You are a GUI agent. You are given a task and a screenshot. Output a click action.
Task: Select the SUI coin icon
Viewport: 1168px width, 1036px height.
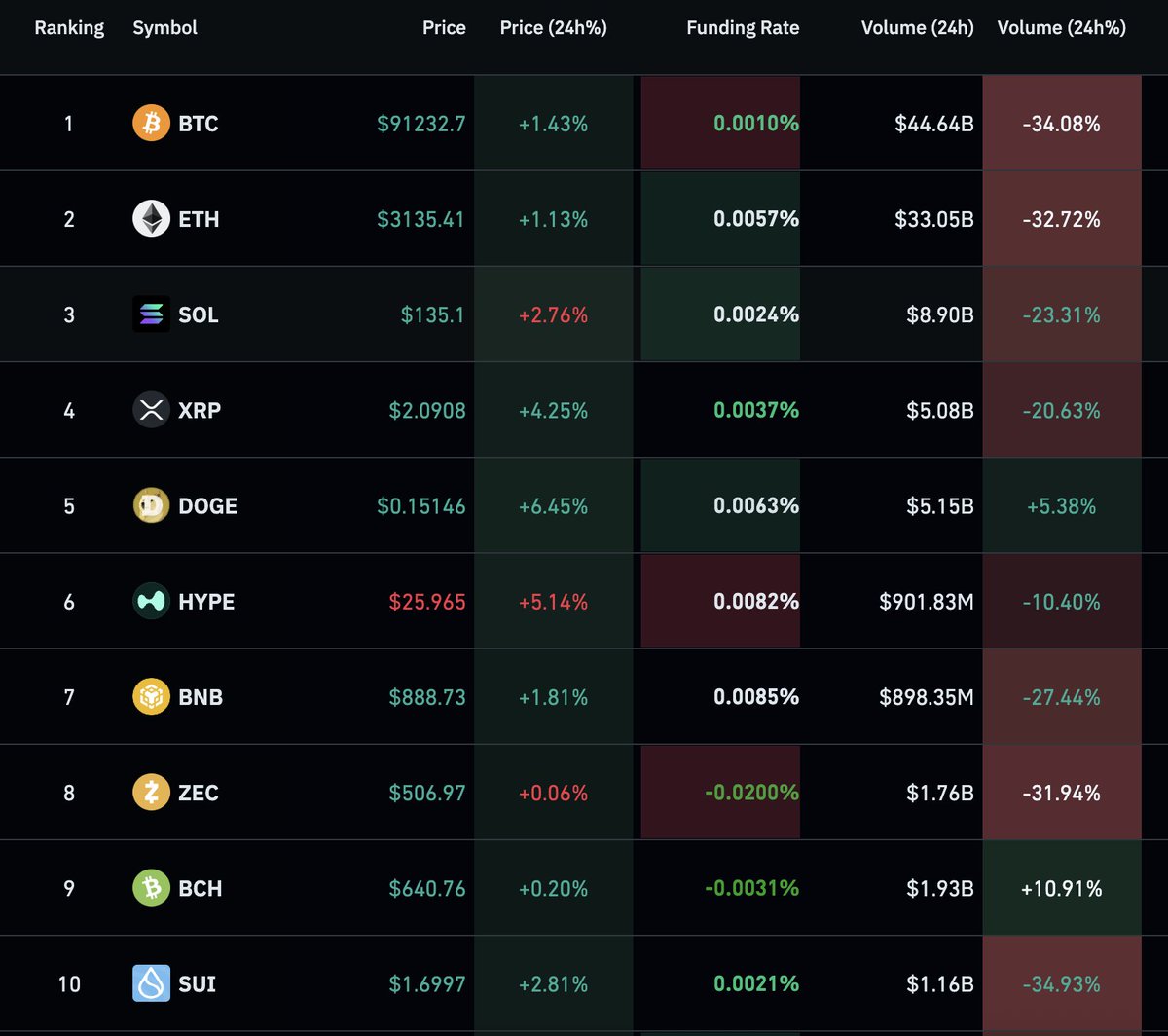point(151,983)
